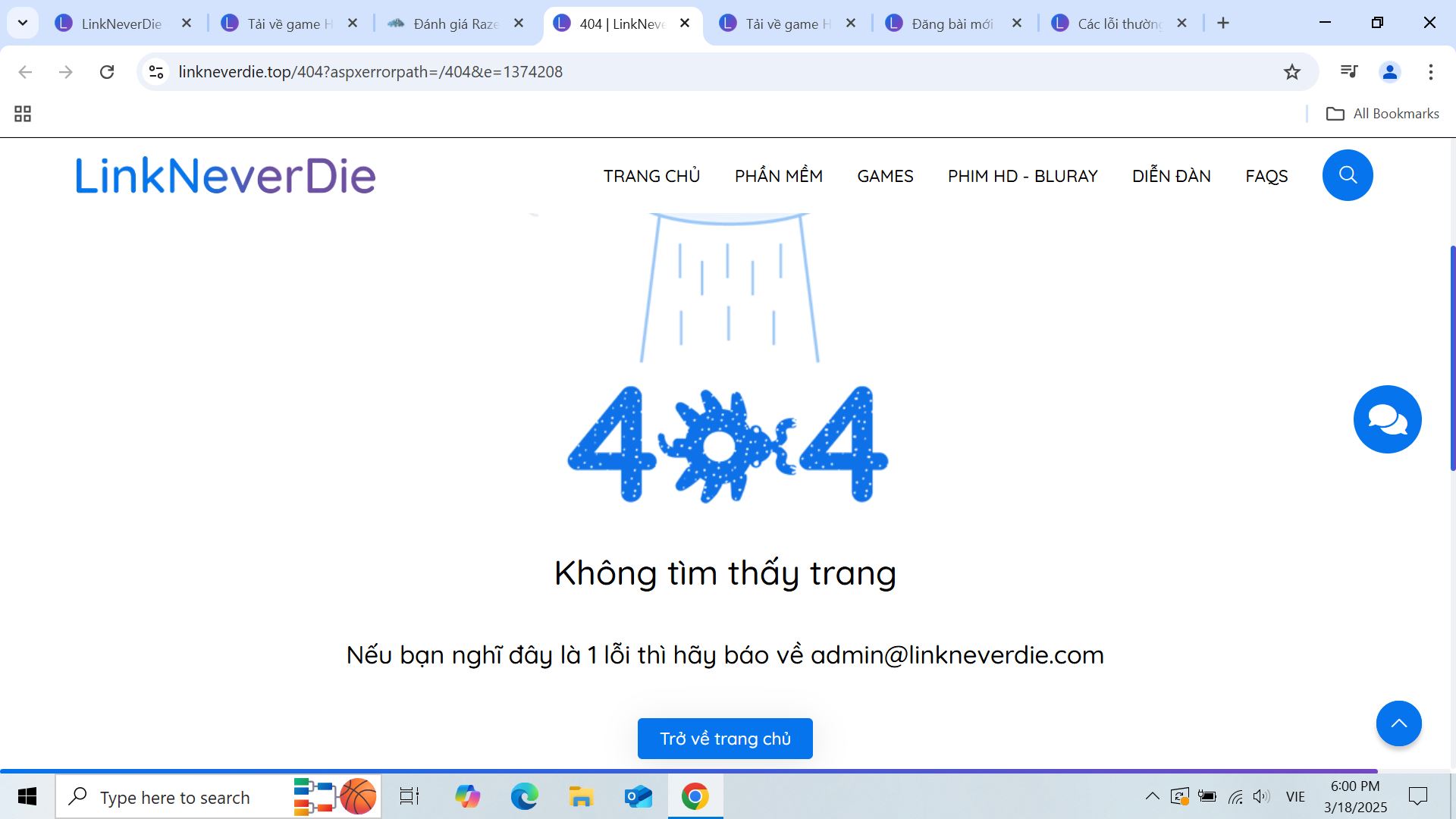Launch Microsoft Edge from the taskbar

click(x=523, y=796)
